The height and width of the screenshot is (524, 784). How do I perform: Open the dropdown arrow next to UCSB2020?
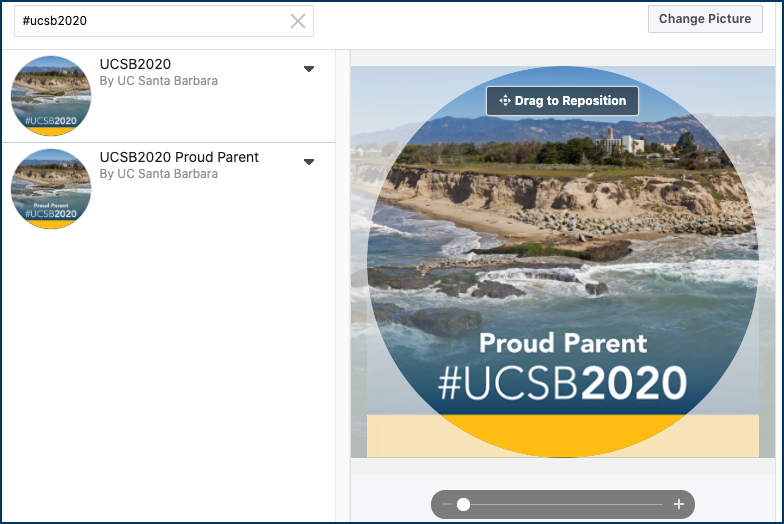pos(309,69)
